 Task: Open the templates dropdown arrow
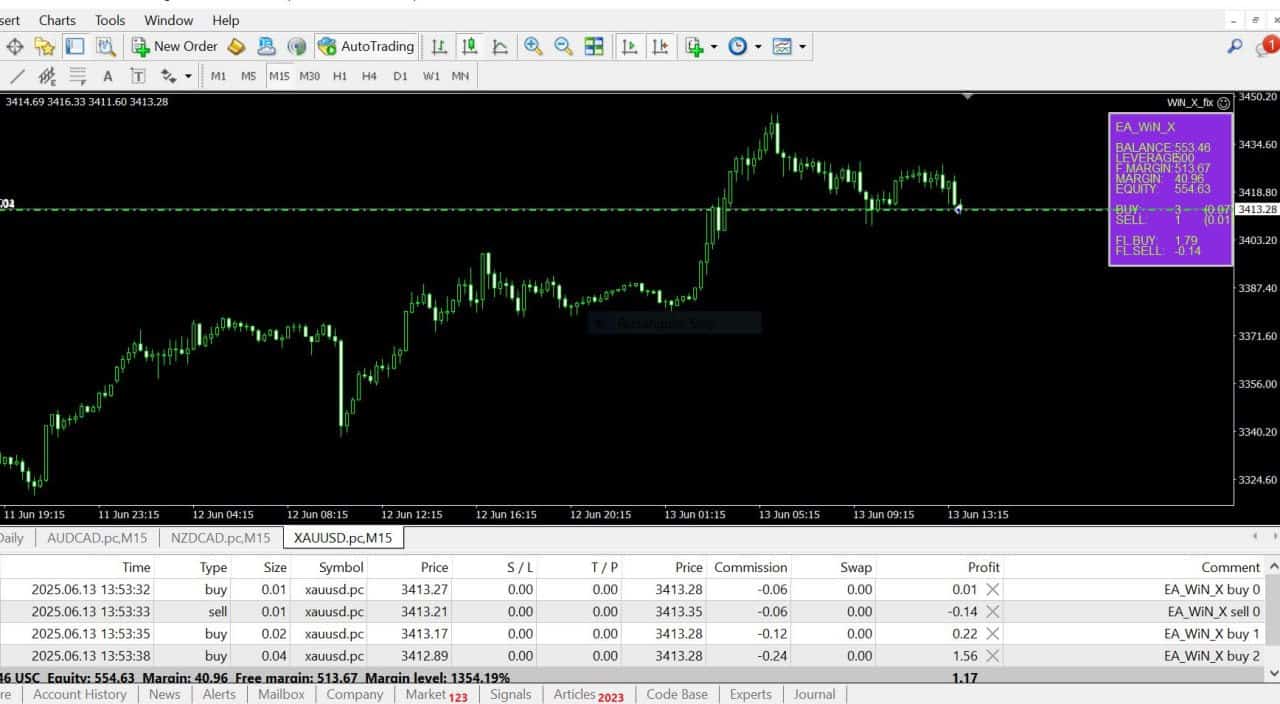(802, 46)
